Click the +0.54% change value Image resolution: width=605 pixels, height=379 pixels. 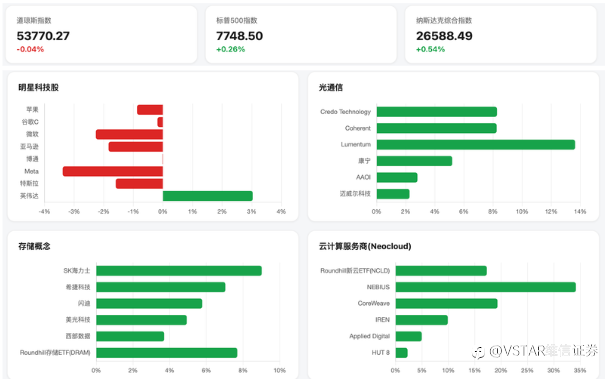click(430, 49)
